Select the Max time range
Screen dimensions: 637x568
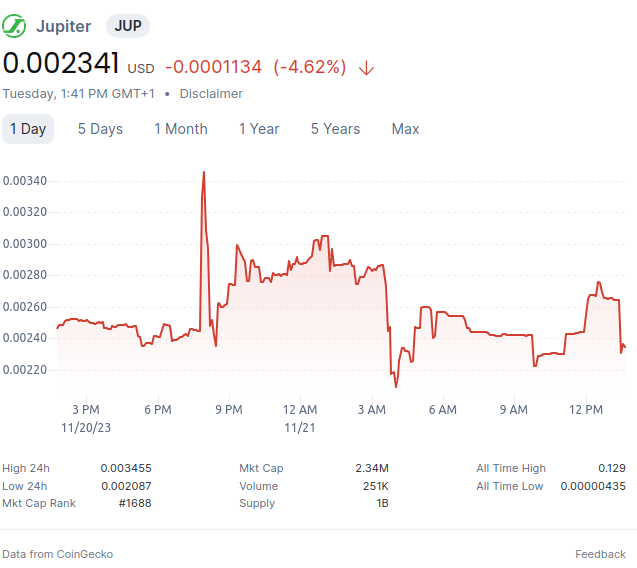[x=405, y=129]
